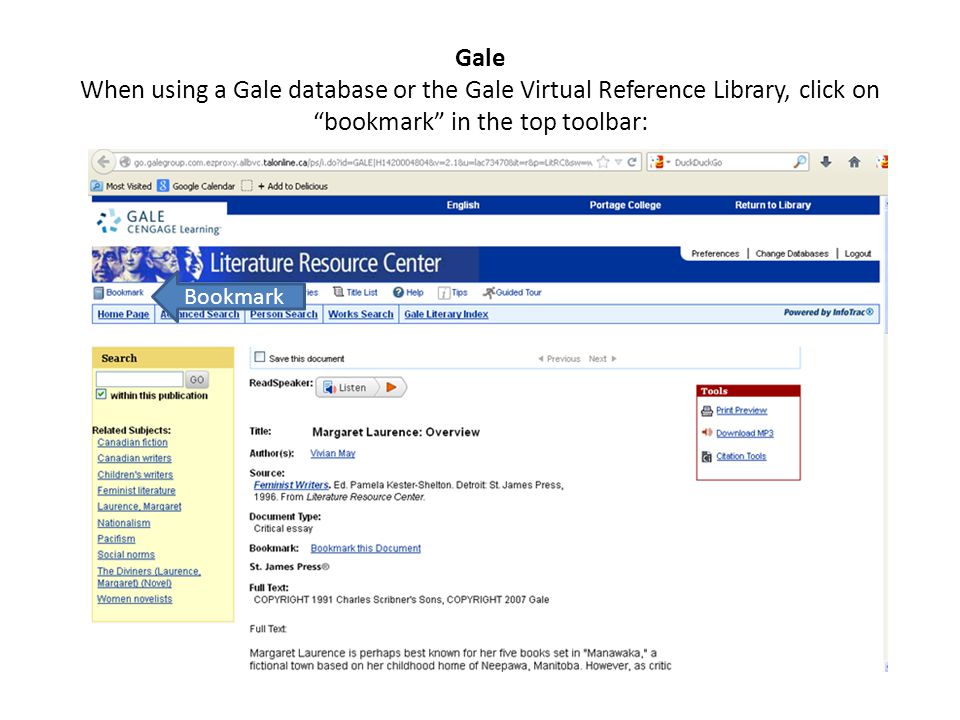960x720 pixels.
Task: Click the ReadSpeaker Listen button
Action: 361,387
